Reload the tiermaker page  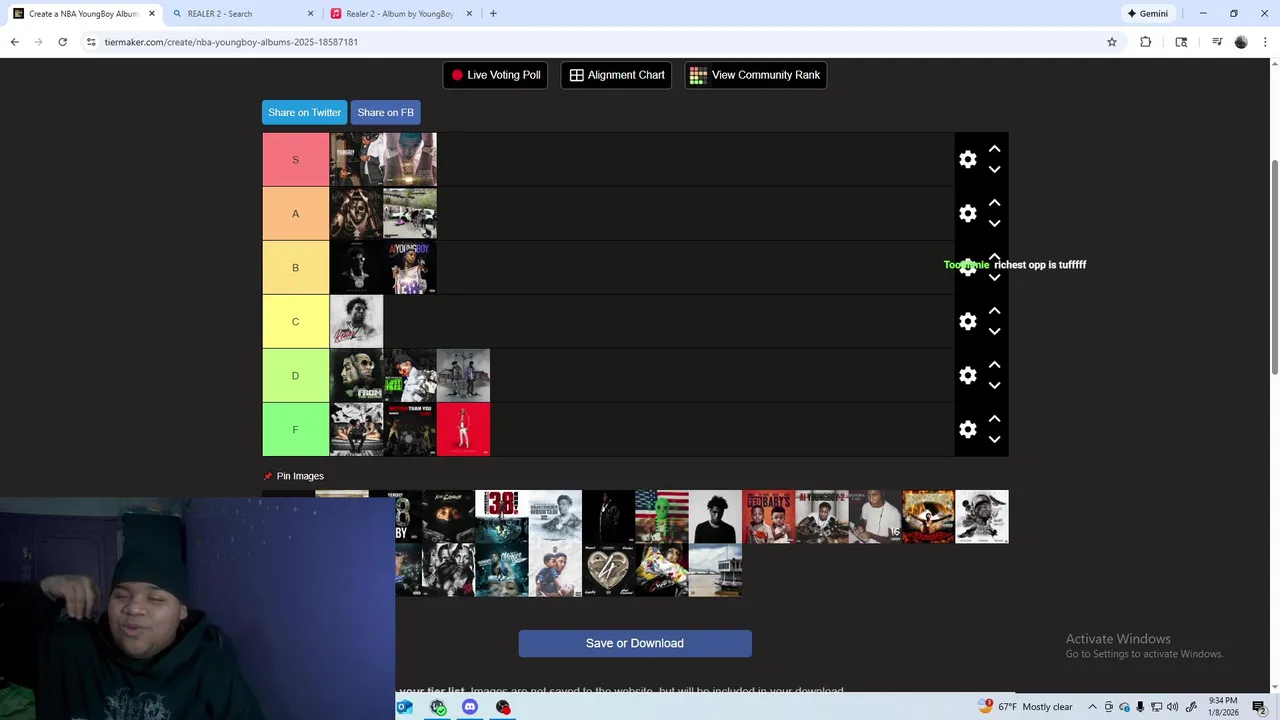click(x=62, y=42)
